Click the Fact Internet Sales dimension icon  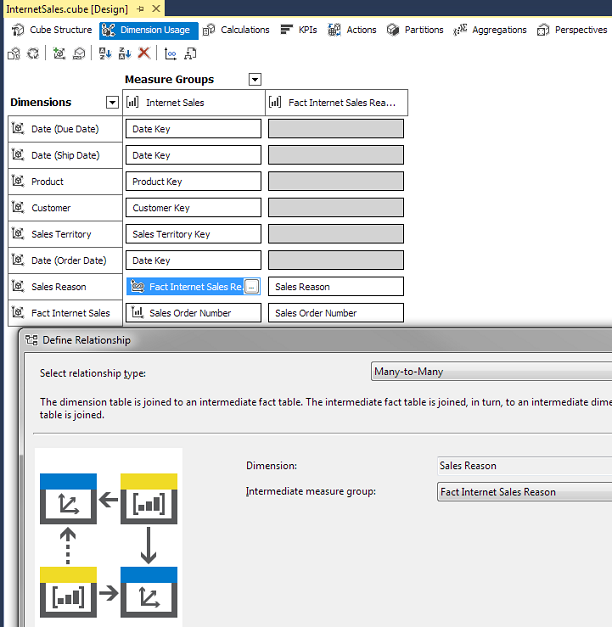pyautogui.click(x=18, y=313)
